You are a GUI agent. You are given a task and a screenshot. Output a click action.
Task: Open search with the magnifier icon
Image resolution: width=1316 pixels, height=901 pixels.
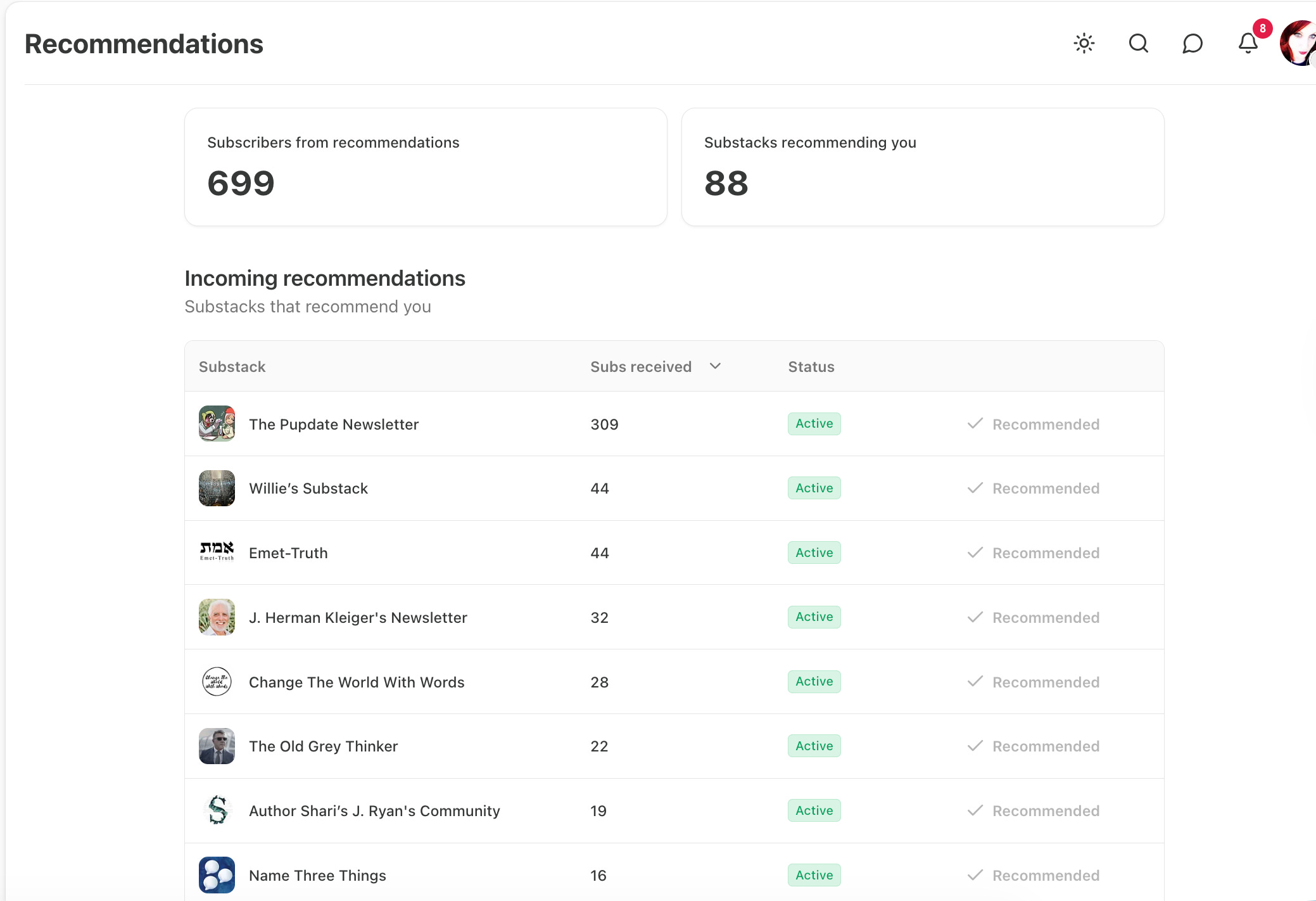pyautogui.click(x=1138, y=44)
